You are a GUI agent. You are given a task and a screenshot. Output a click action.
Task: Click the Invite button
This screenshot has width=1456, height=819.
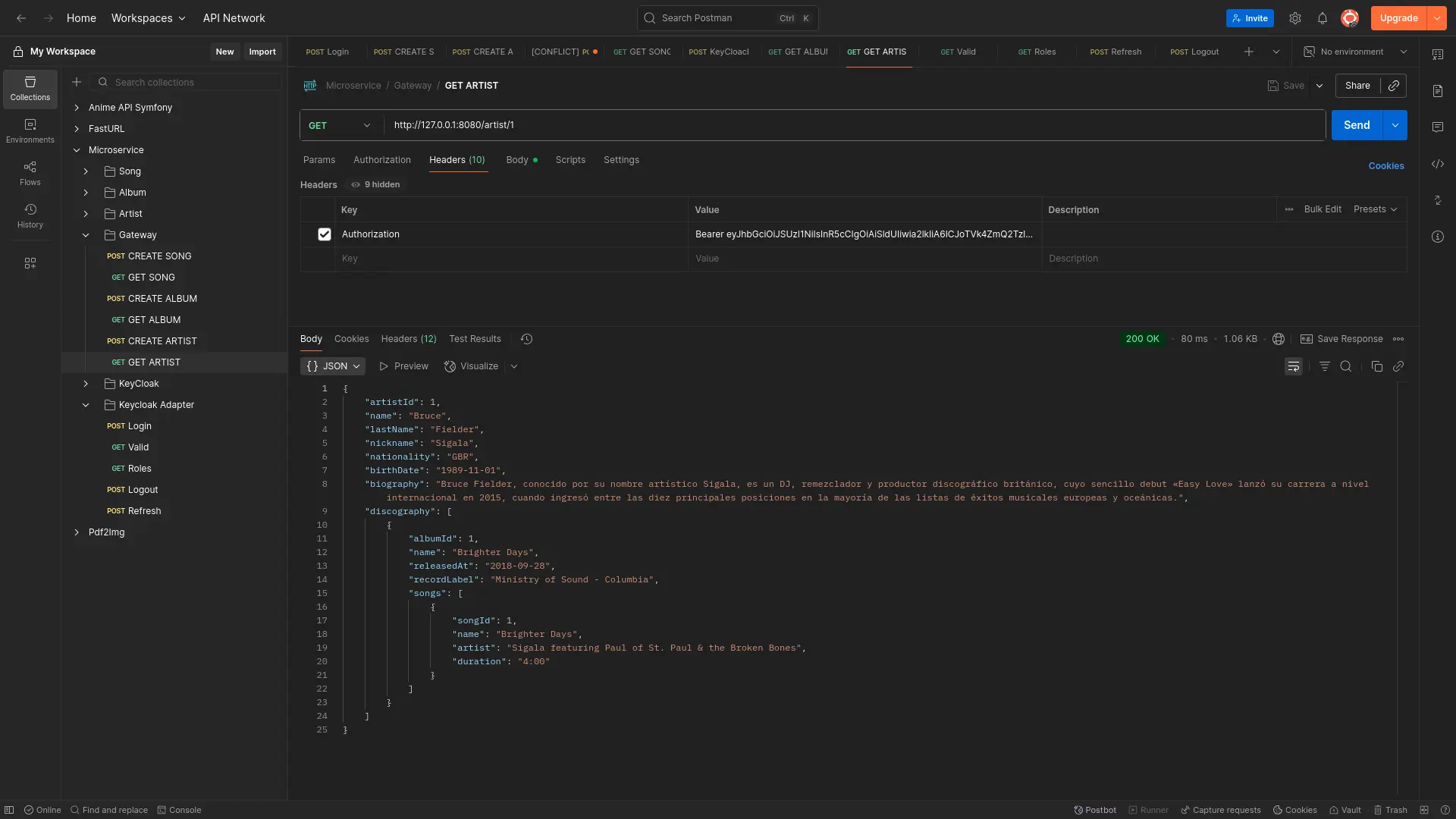1250,18
